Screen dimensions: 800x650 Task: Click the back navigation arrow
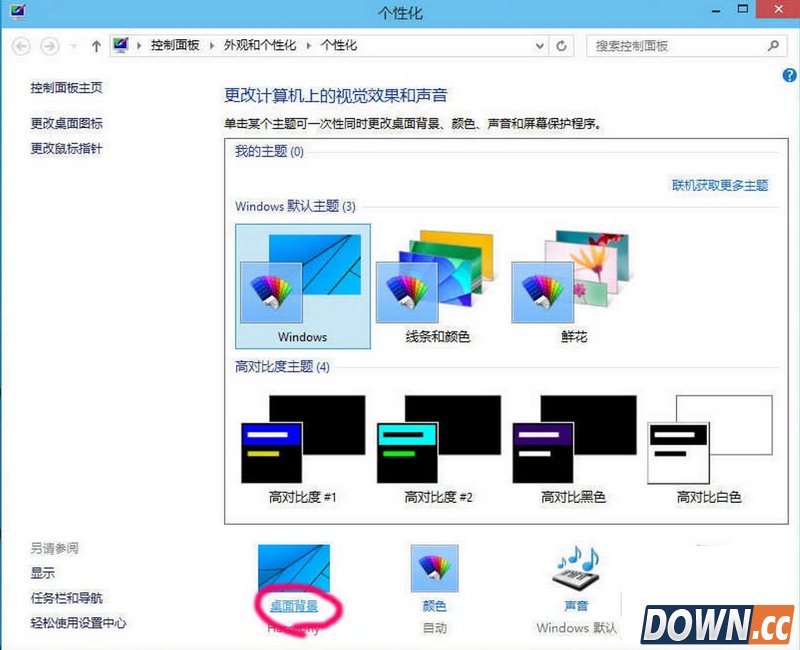point(20,45)
